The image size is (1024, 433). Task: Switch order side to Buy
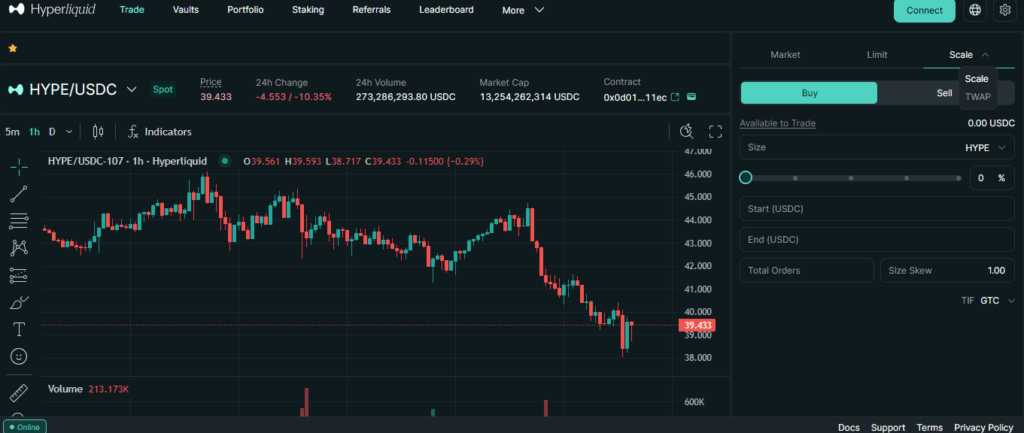point(809,92)
